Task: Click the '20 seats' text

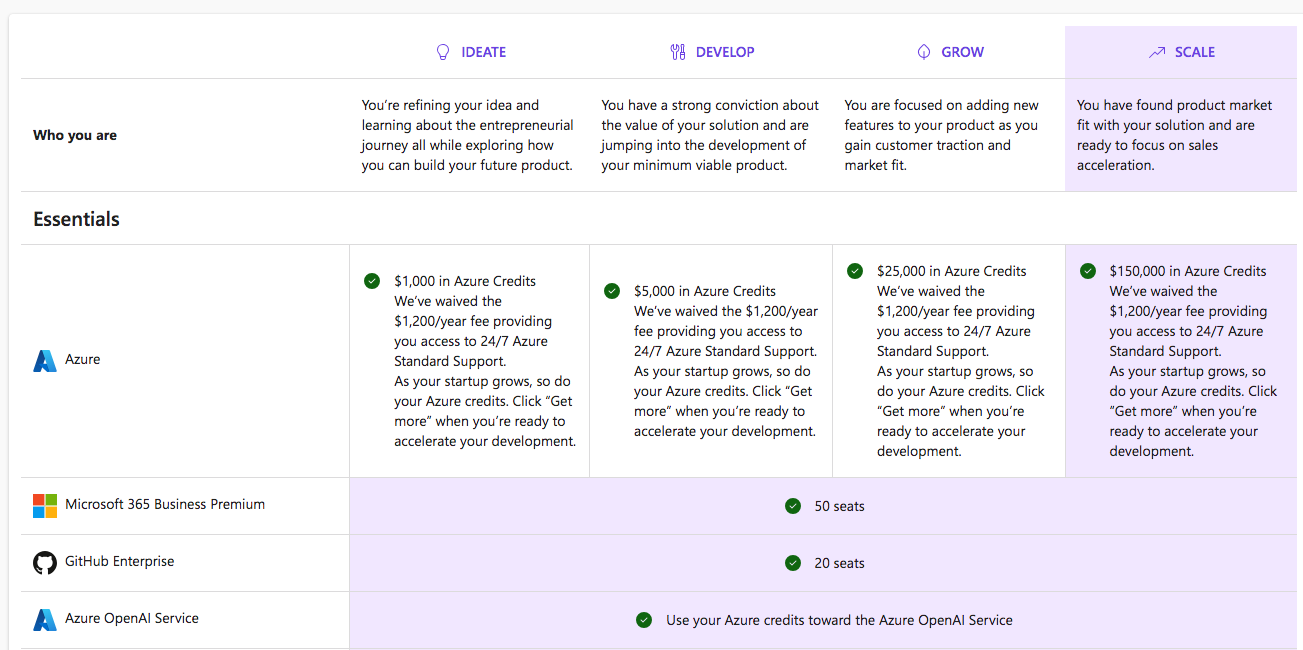Action: 840,563
